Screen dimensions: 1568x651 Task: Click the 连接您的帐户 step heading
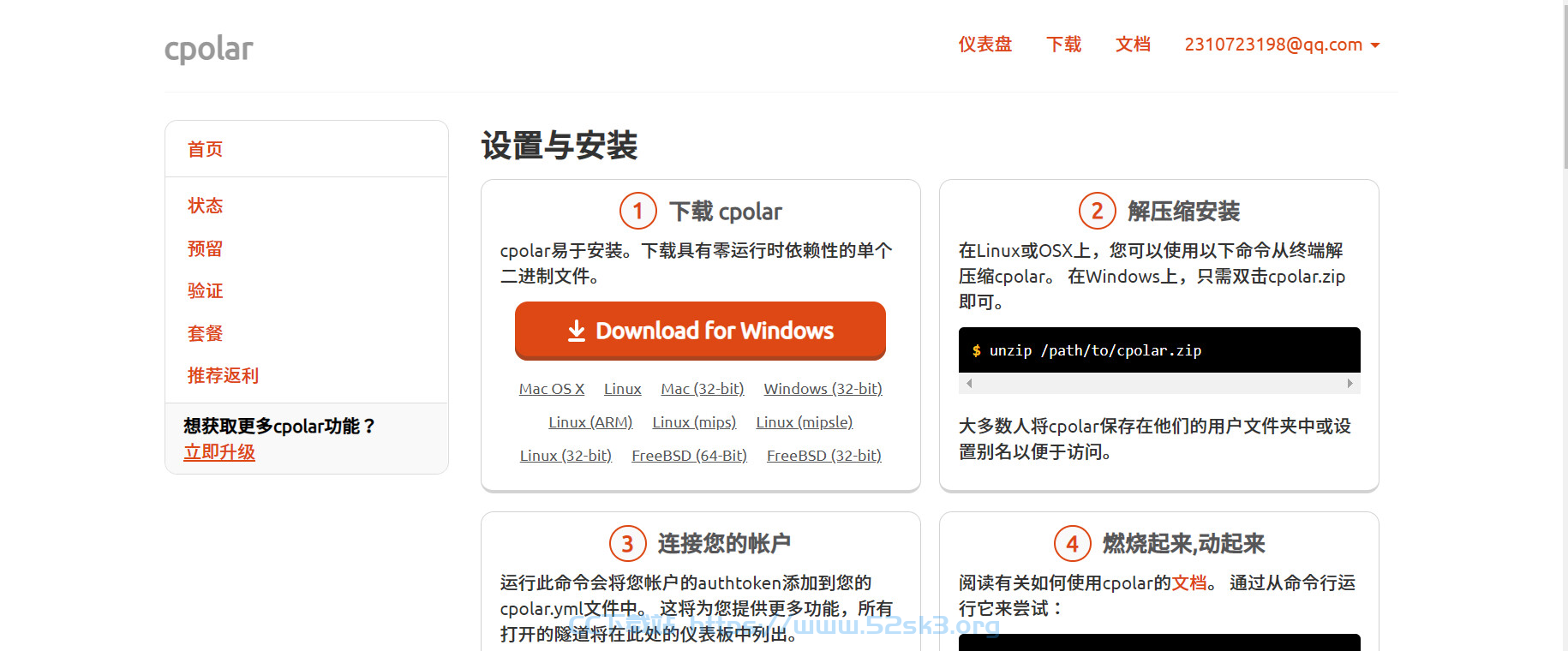tap(724, 544)
